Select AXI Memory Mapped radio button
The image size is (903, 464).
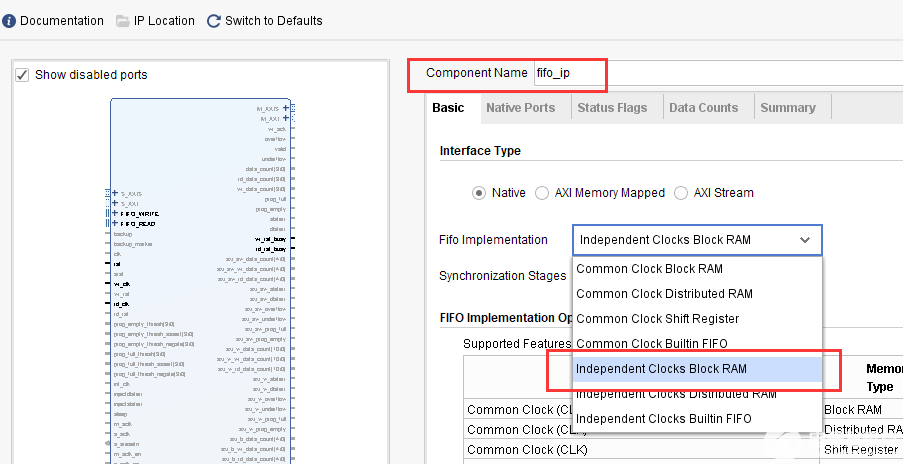click(542, 193)
